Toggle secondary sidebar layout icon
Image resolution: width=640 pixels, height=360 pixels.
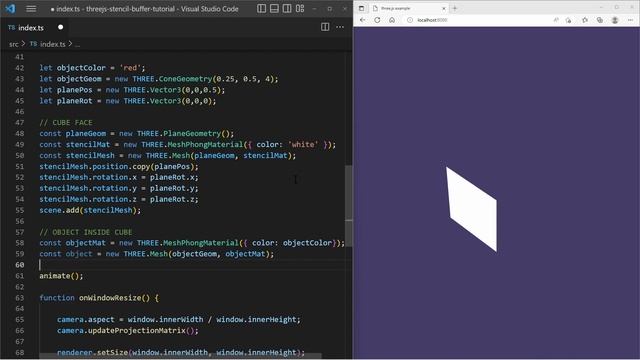tap(287, 9)
